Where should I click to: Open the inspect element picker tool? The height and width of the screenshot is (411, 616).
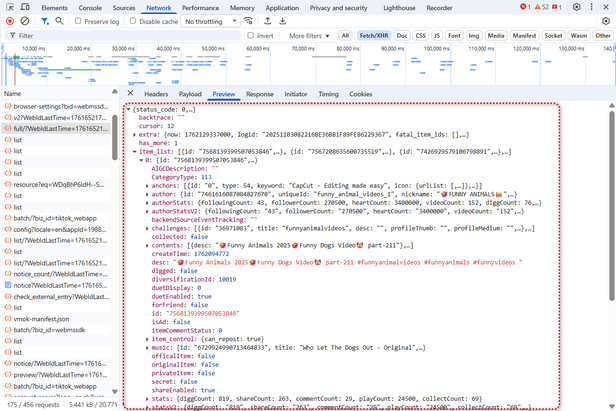click(x=8, y=7)
